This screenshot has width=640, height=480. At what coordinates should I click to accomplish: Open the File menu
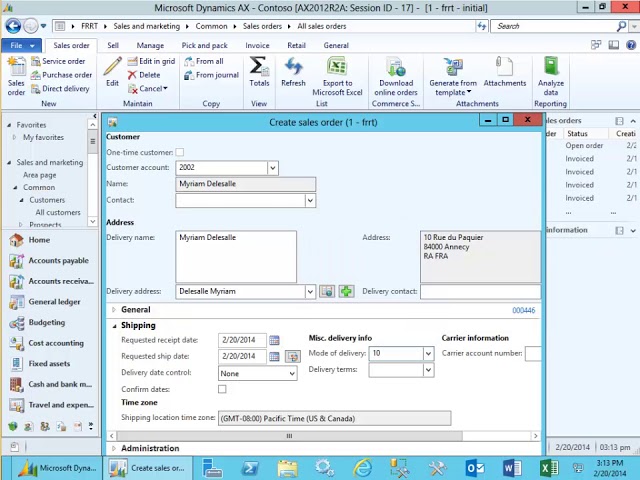pos(21,45)
